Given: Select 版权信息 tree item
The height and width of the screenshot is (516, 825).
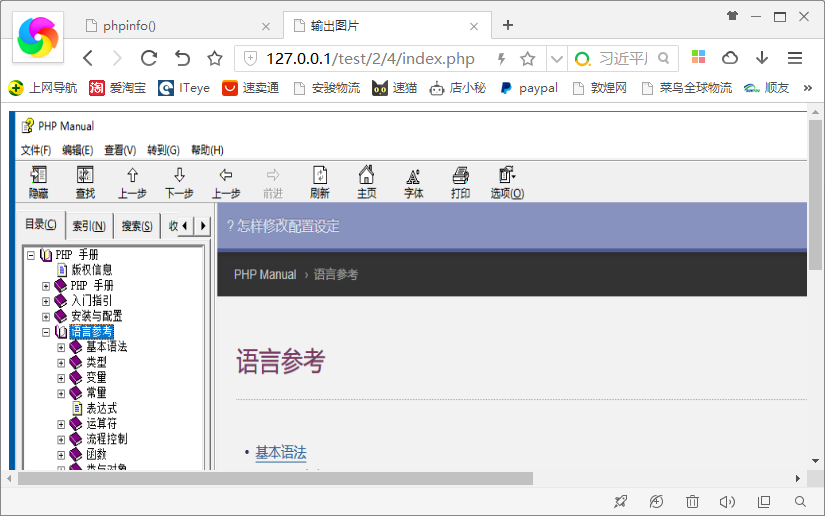Looking at the screenshot, I should (x=85, y=270).
